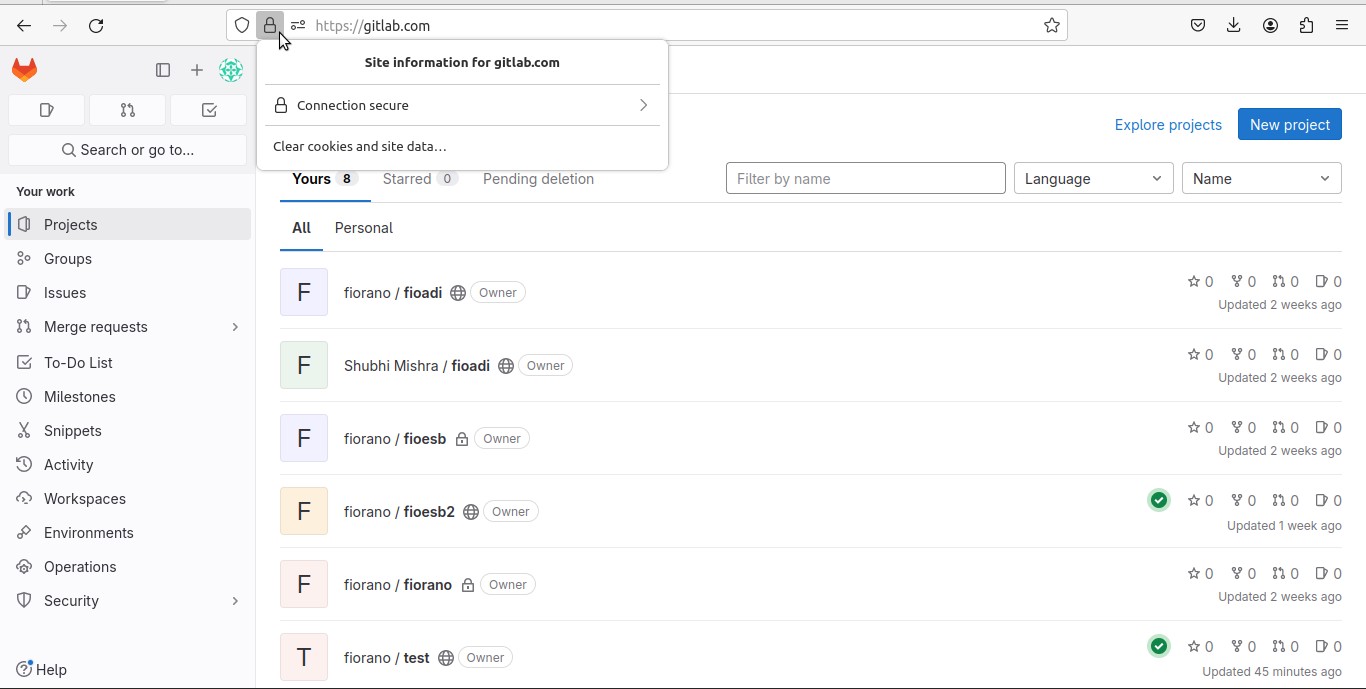Open Environments in sidebar
This screenshot has width=1366, height=689.
[x=128, y=532]
